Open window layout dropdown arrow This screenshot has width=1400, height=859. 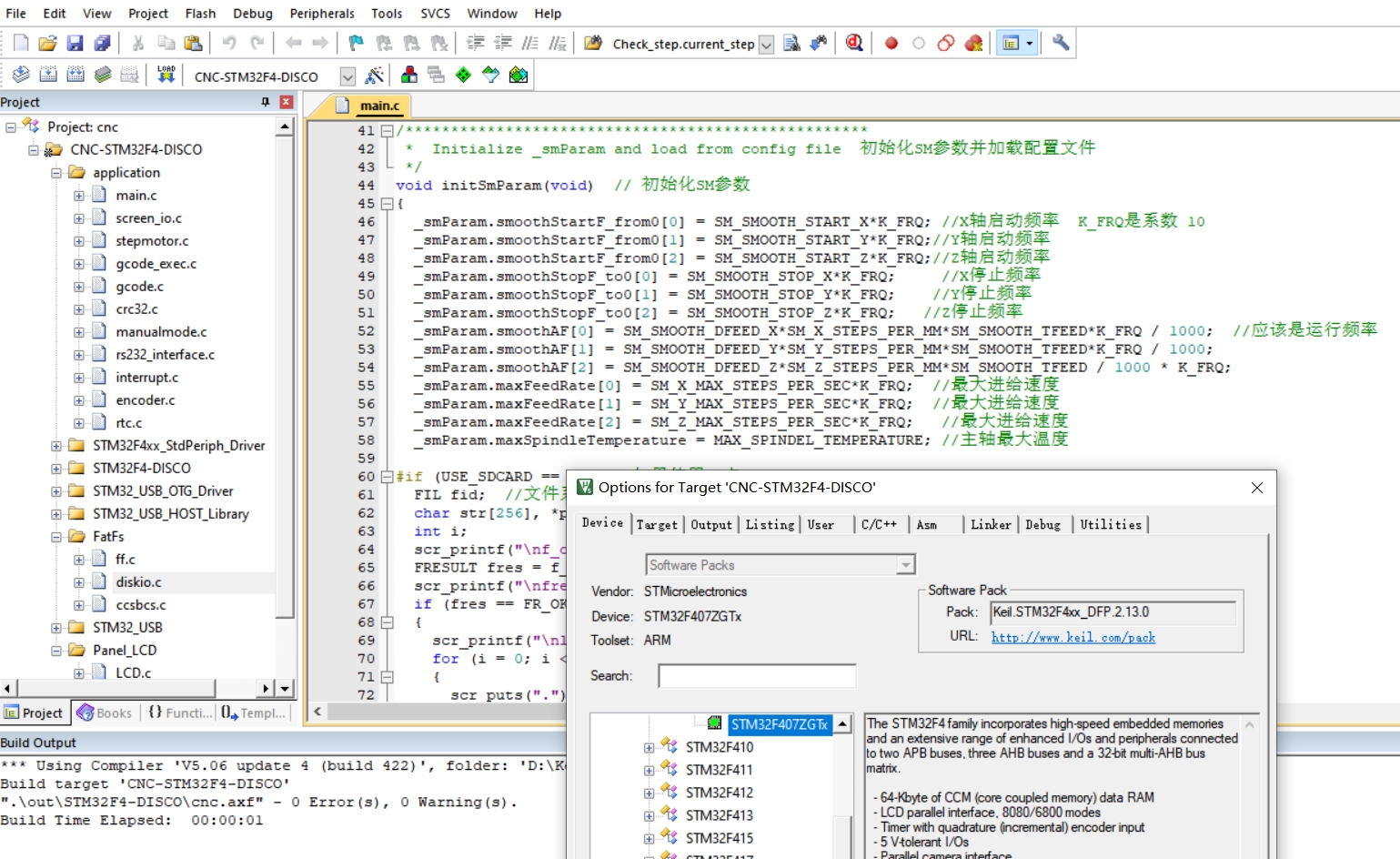(x=1030, y=43)
